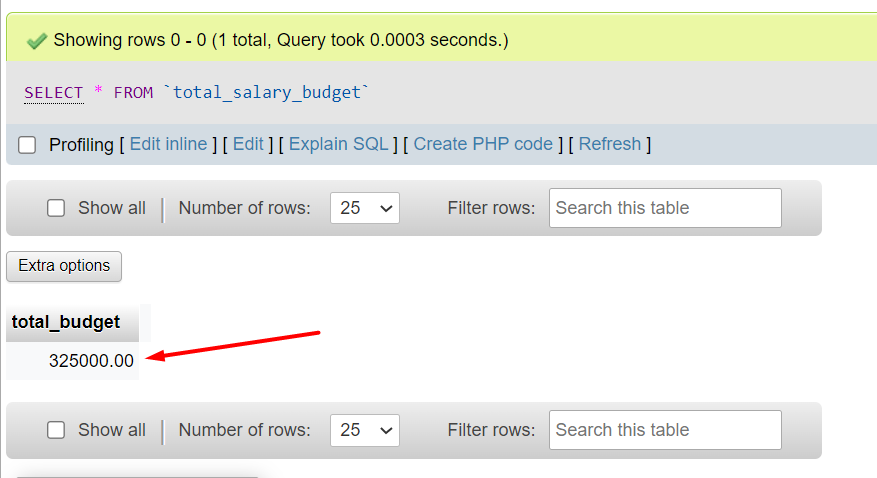This screenshot has height=478, width=877.
Task: Enable Show all checkbox above results
Action: pyautogui.click(x=57, y=208)
